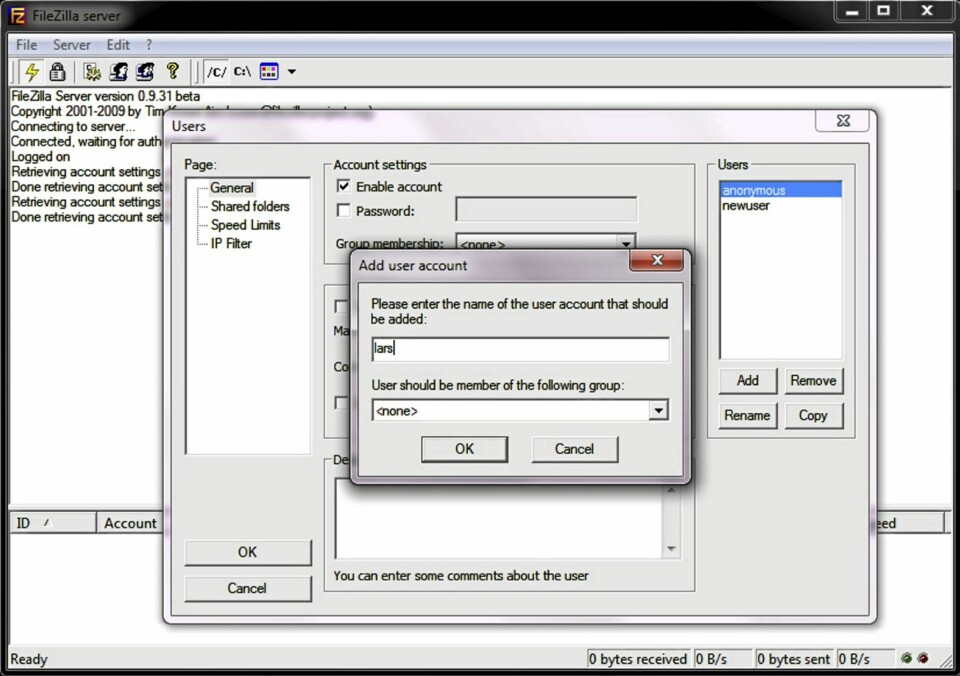Select the C:\ path display toolbar icon
960x676 pixels.
pos(242,71)
